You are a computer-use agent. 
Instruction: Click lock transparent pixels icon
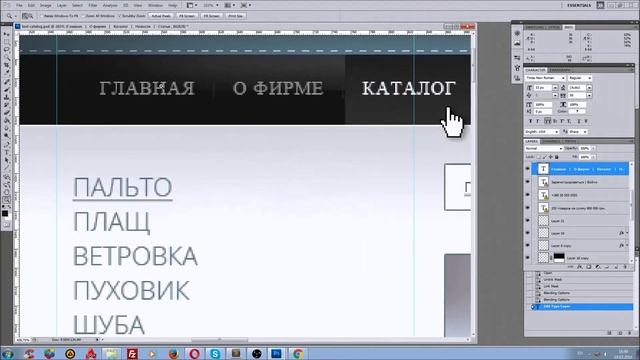click(x=538, y=157)
